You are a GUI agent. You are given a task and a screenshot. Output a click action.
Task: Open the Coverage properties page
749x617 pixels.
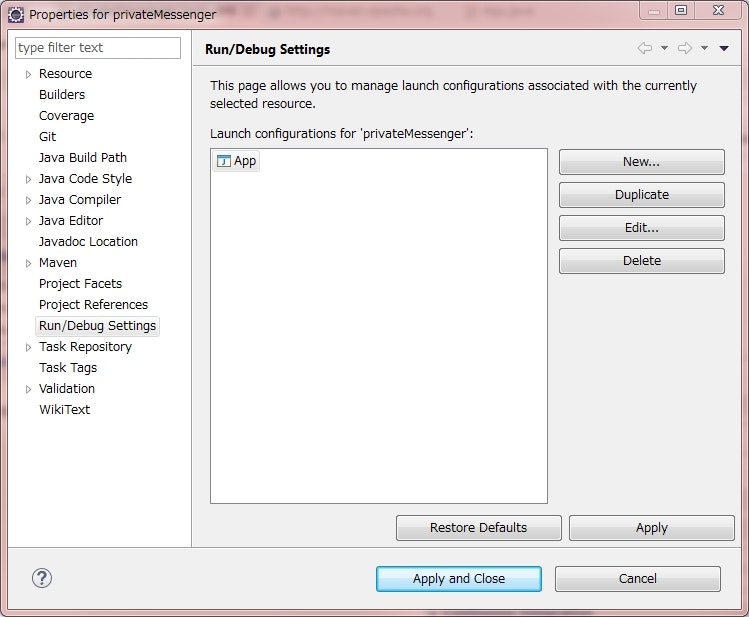[66, 116]
